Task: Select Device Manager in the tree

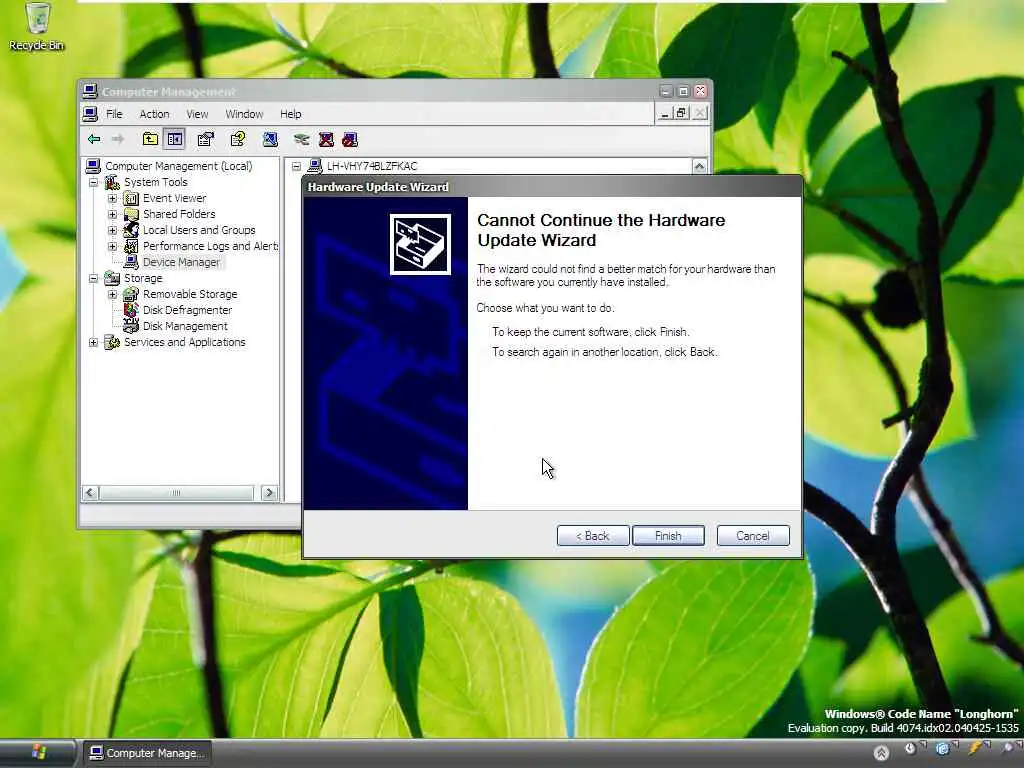Action: (x=181, y=262)
